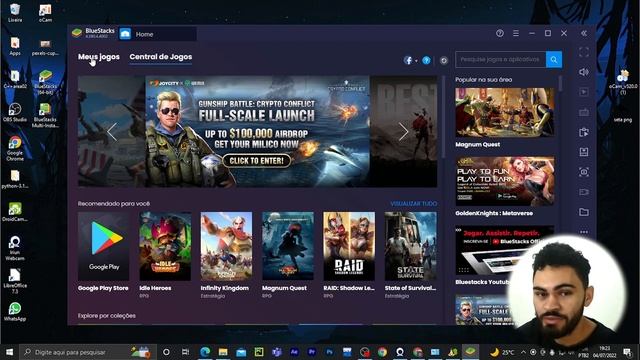Open Windows Start menu
The width and height of the screenshot is (640, 360).
coord(9,351)
